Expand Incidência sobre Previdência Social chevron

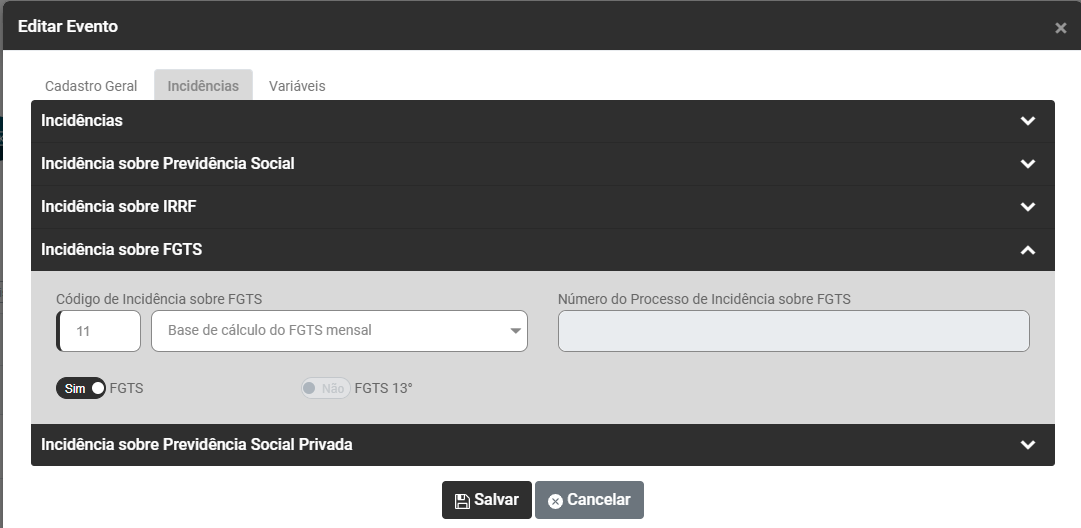1027,164
